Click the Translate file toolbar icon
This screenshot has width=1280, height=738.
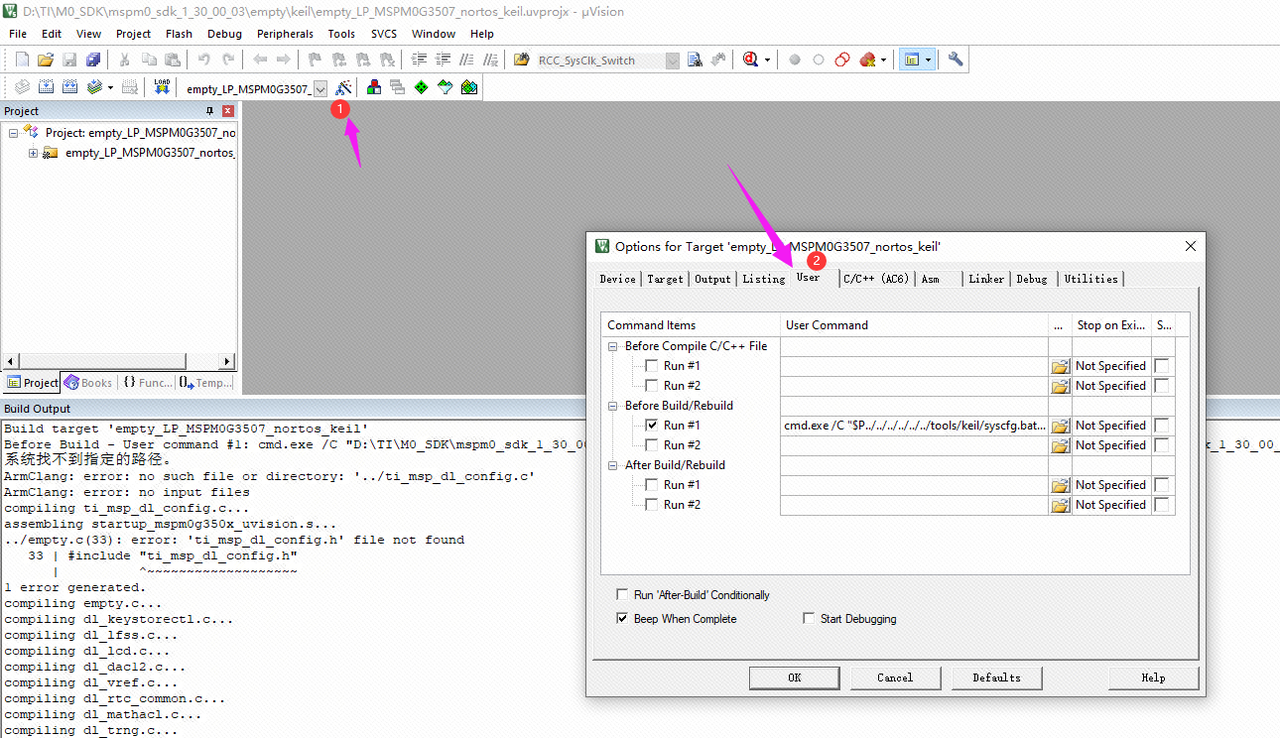point(21,87)
